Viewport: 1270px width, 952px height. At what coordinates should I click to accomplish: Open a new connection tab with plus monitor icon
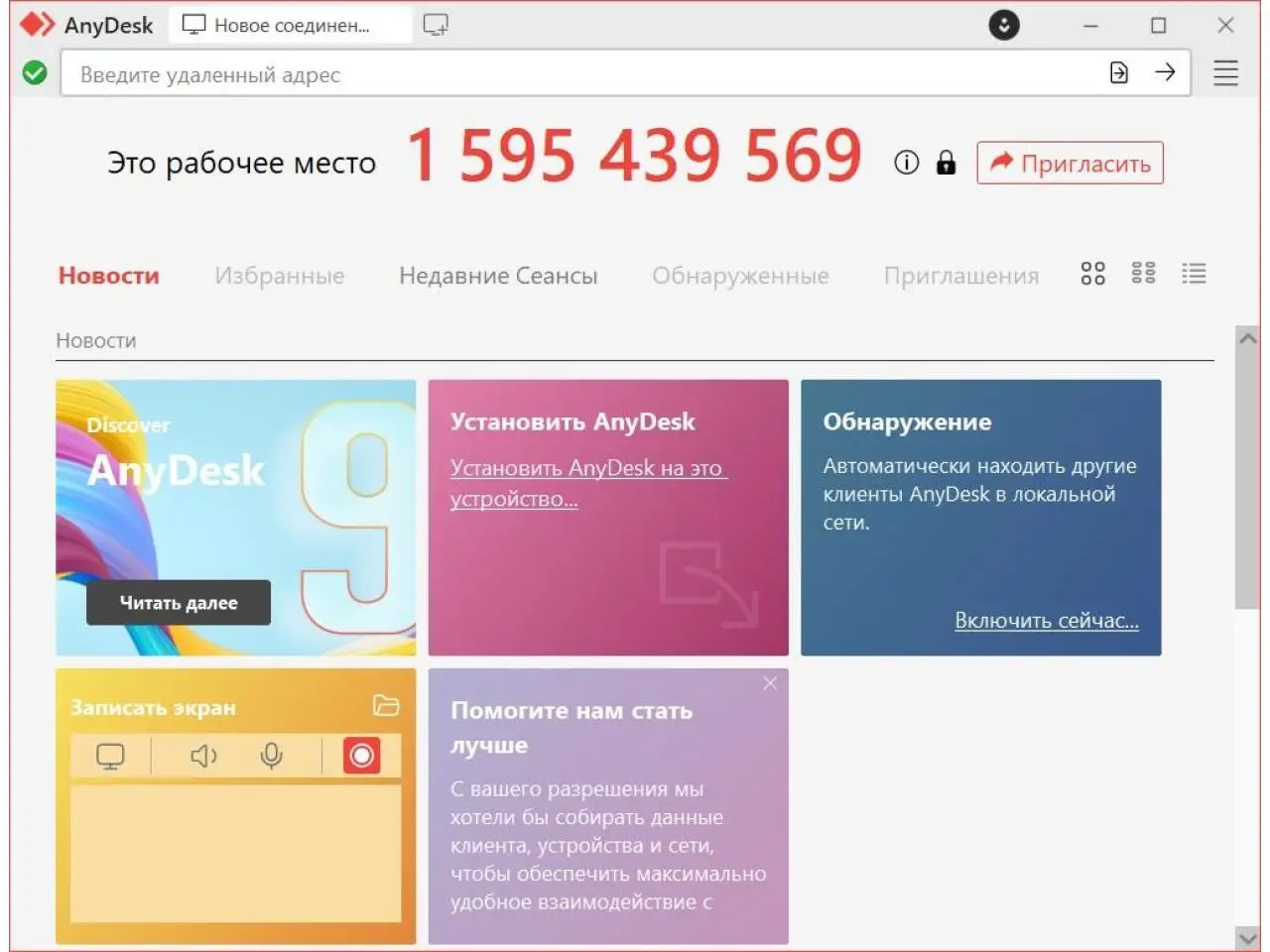point(436,25)
